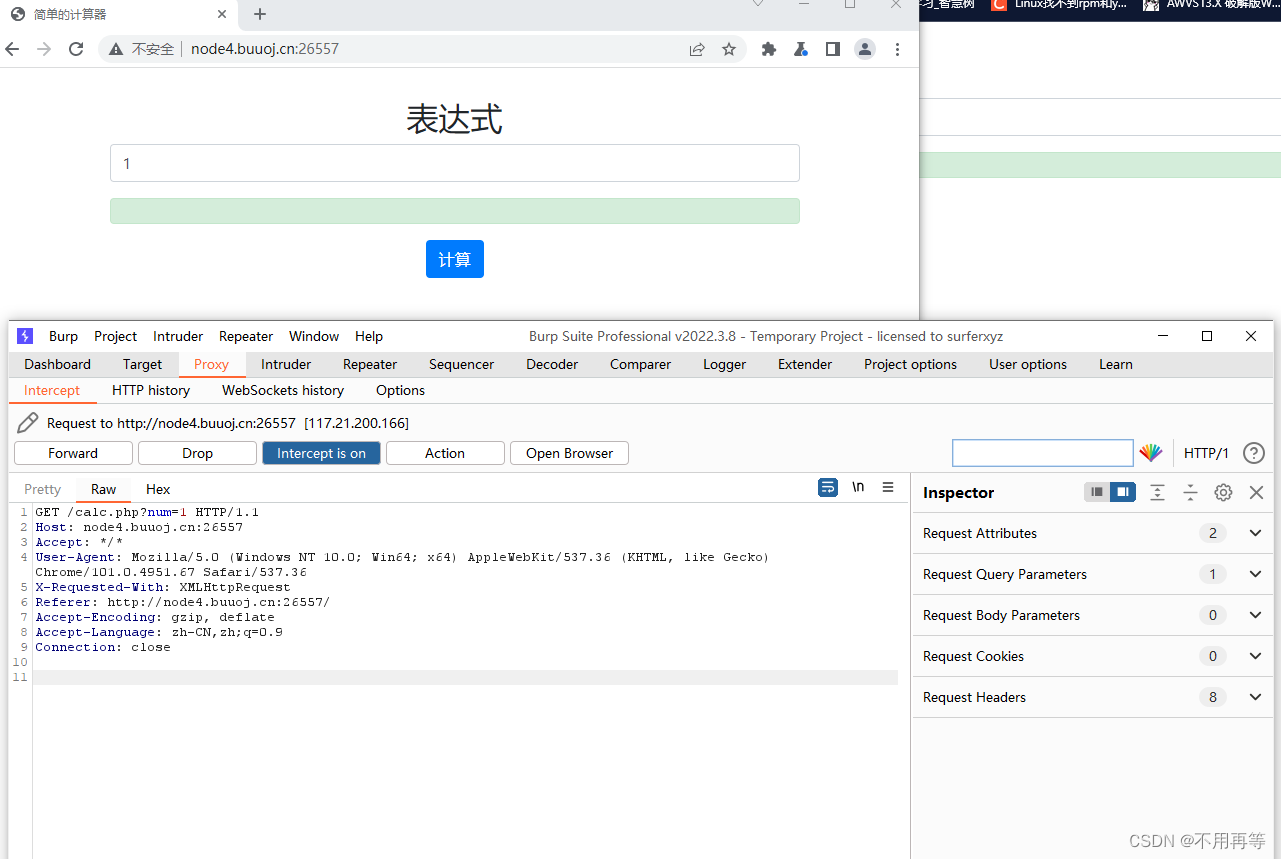The height and width of the screenshot is (859, 1281).
Task: Expand the Request Headers section
Action: 1255,697
